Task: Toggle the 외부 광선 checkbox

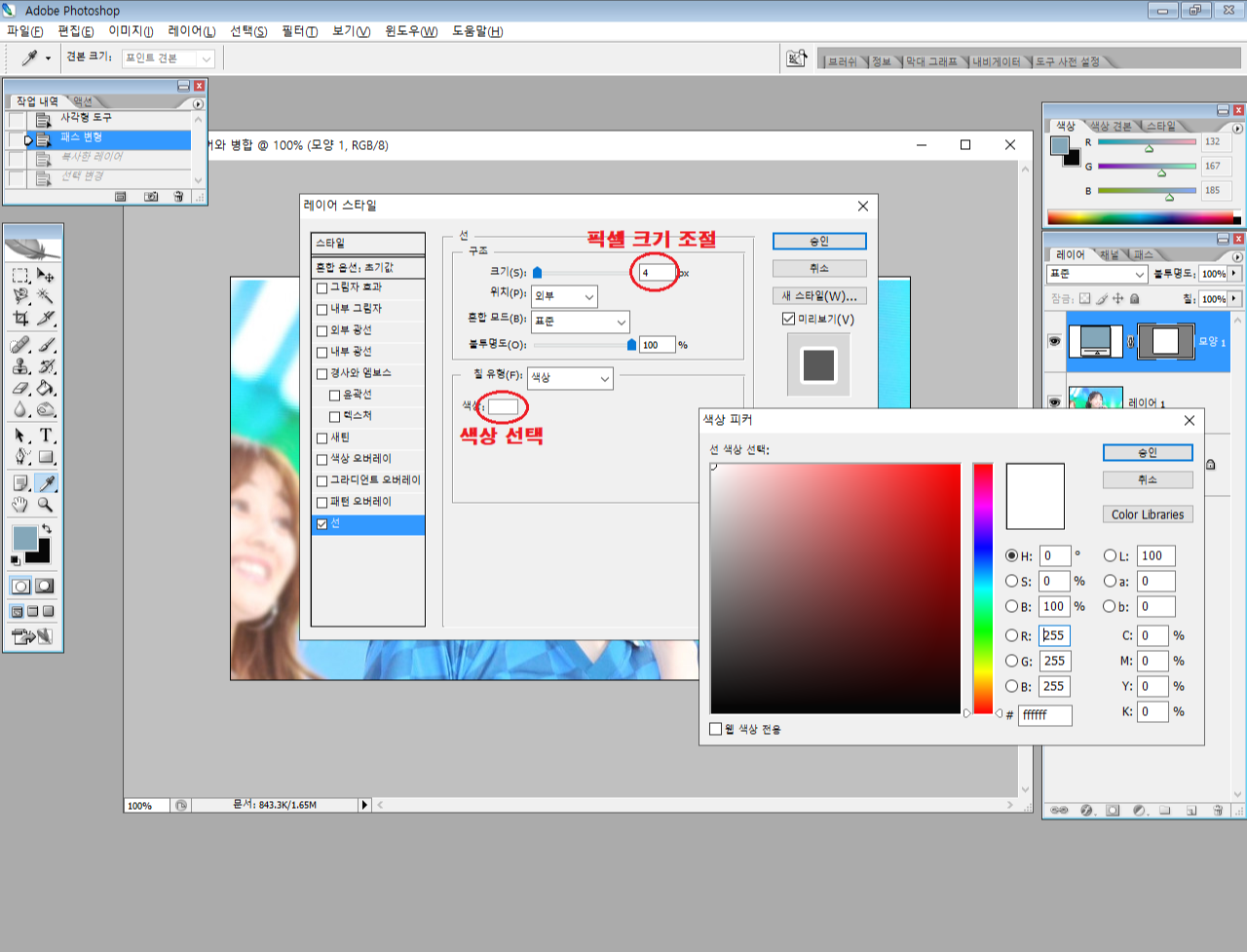Action: click(321, 331)
